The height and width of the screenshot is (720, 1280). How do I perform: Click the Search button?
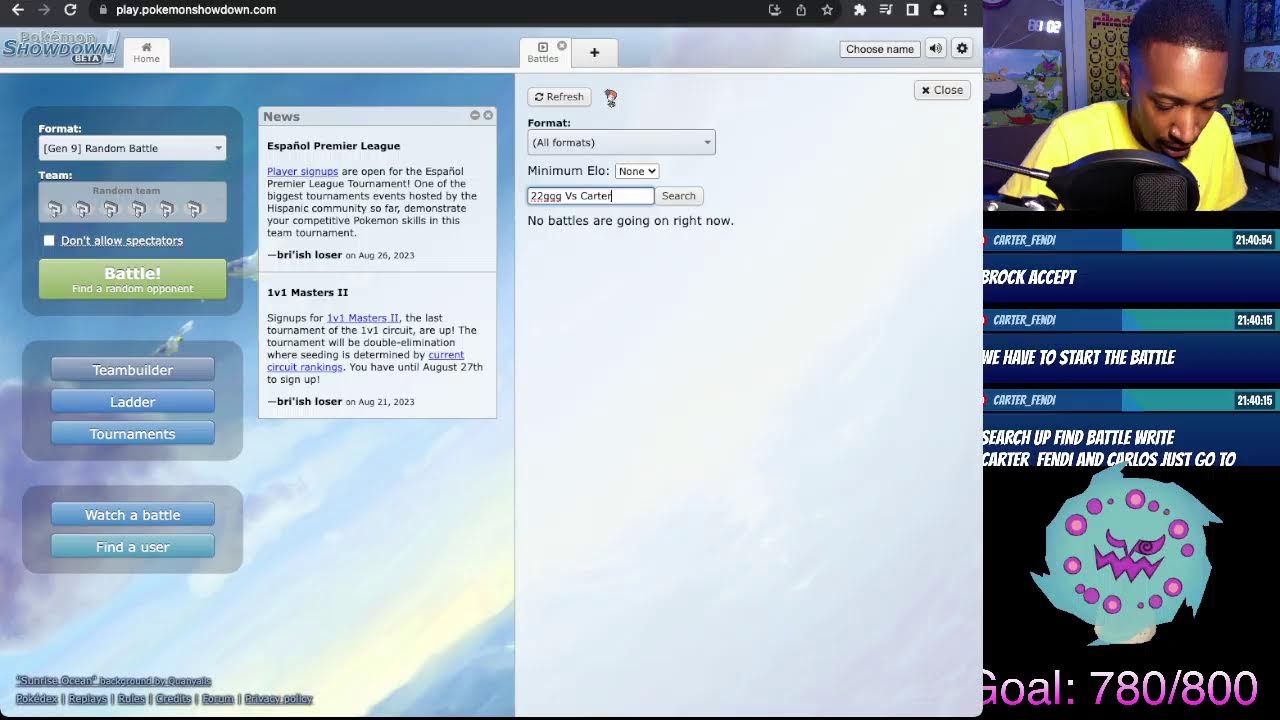coord(678,196)
